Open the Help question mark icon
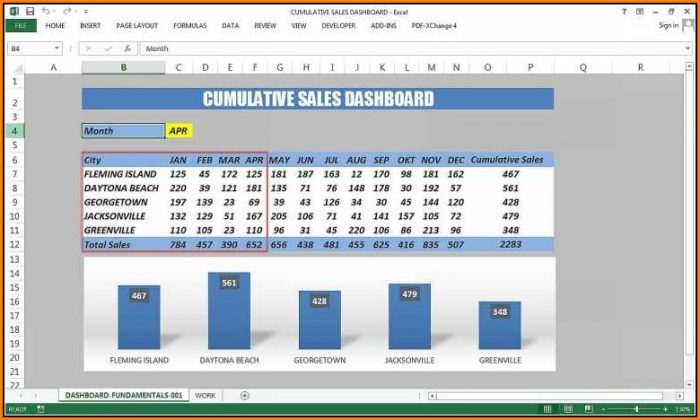The height and width of the screenshot is (420, 700). [625, 11]
